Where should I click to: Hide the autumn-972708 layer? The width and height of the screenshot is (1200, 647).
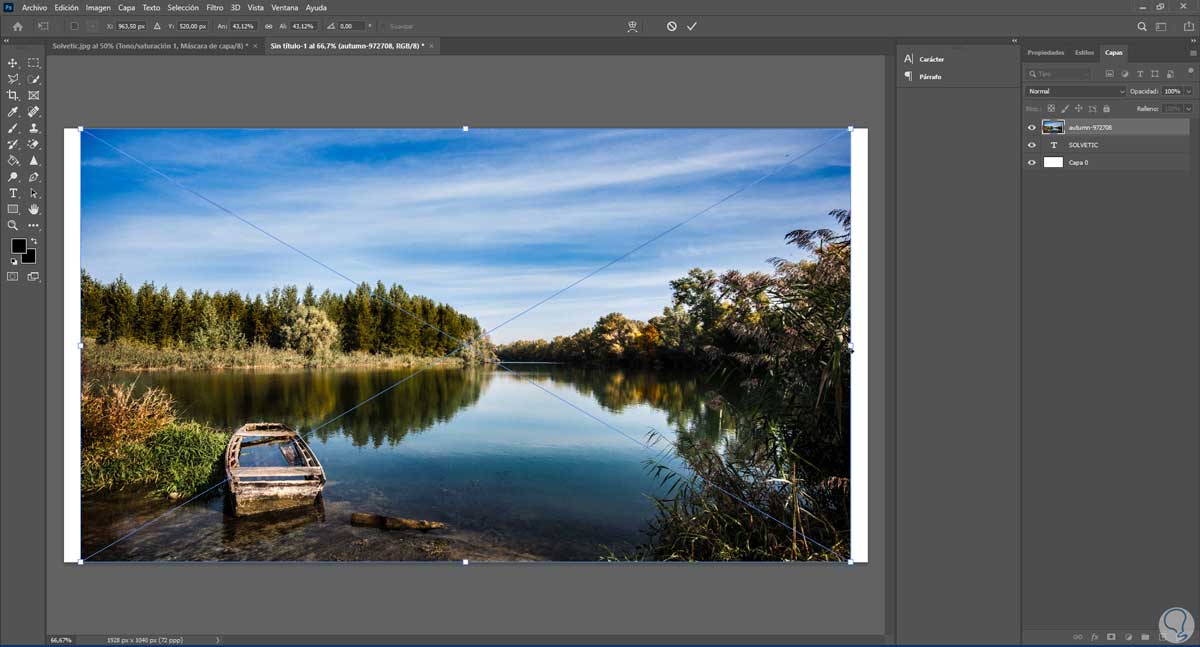1032,127
